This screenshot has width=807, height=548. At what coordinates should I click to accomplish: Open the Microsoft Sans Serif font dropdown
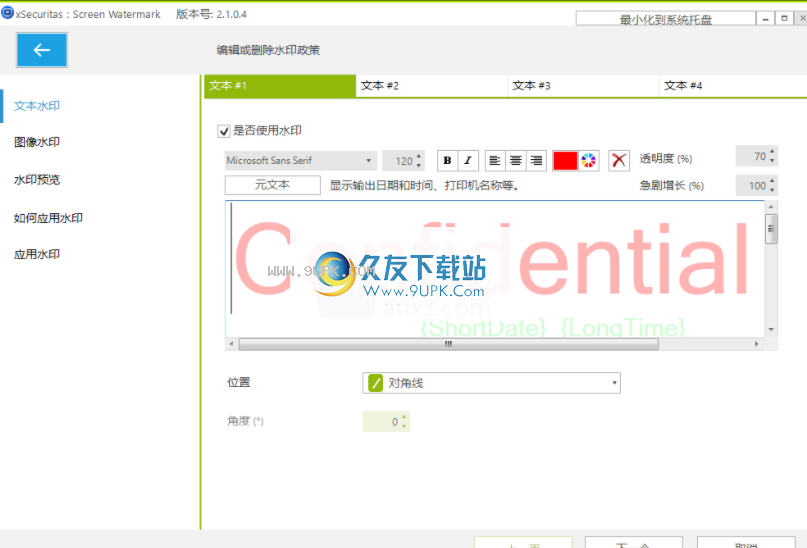(x=301, y=161)
